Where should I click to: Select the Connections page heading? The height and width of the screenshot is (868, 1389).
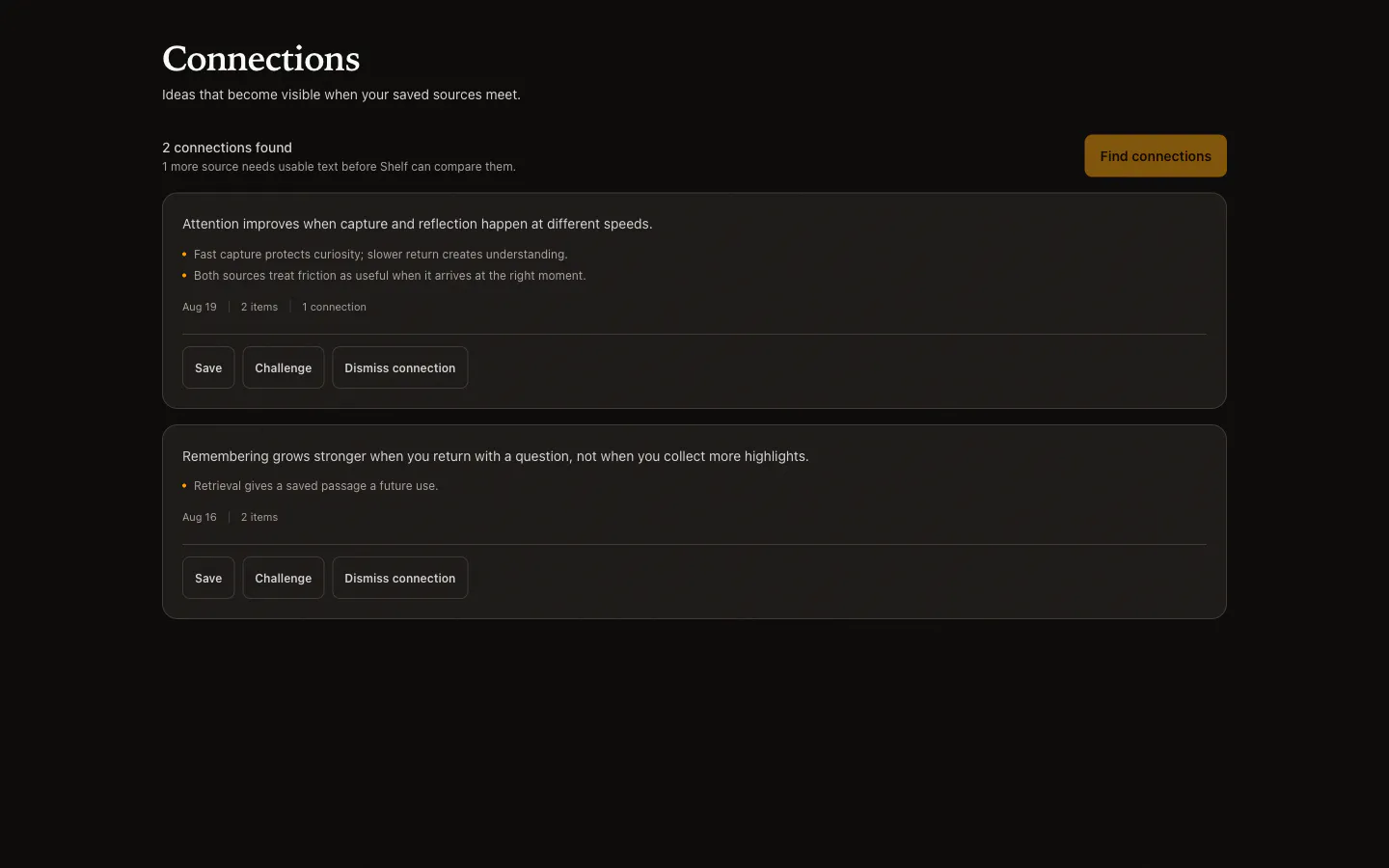click(260, 59)
